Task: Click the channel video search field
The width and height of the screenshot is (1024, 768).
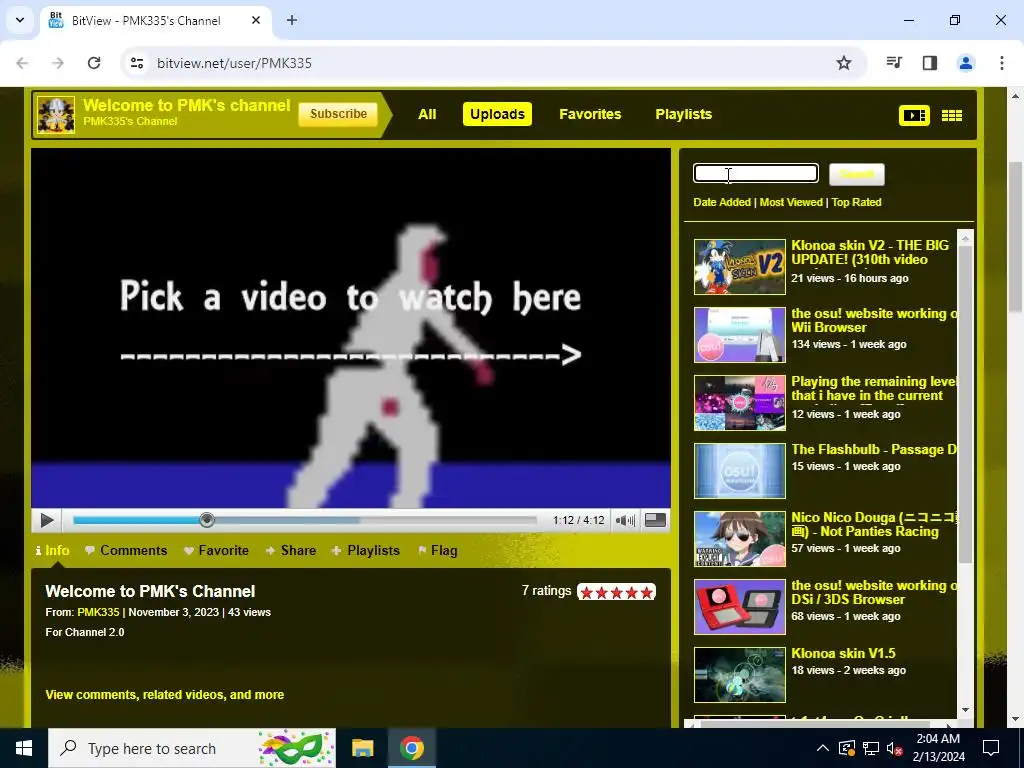Action: (x=756, y=173)
